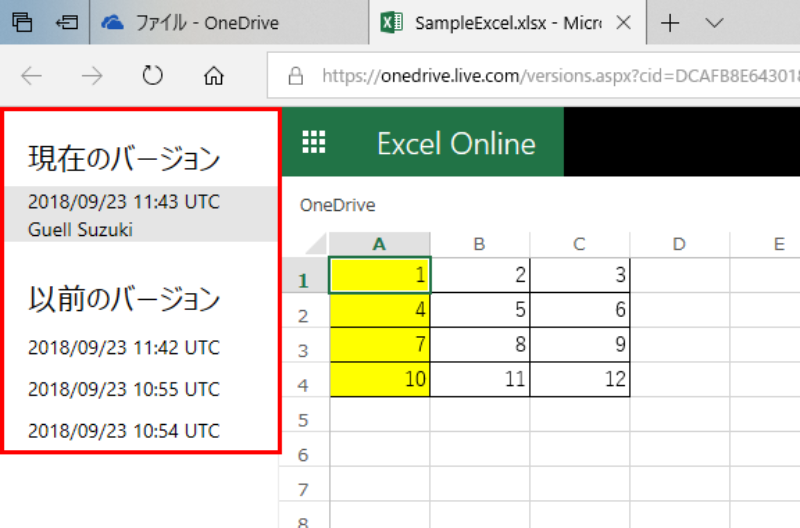
Task: Open previous version from 10:55 UTC
Action: [124, 389]
